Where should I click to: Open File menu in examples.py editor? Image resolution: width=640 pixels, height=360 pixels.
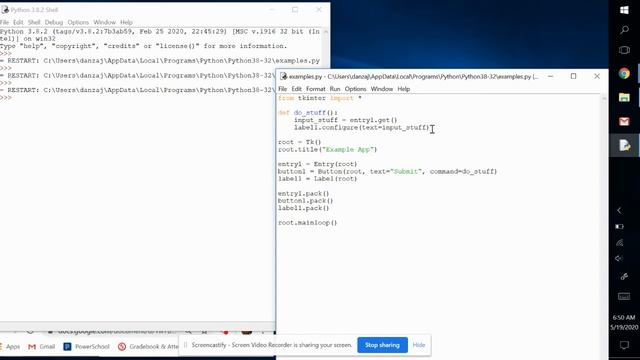[x=282, y=89]
